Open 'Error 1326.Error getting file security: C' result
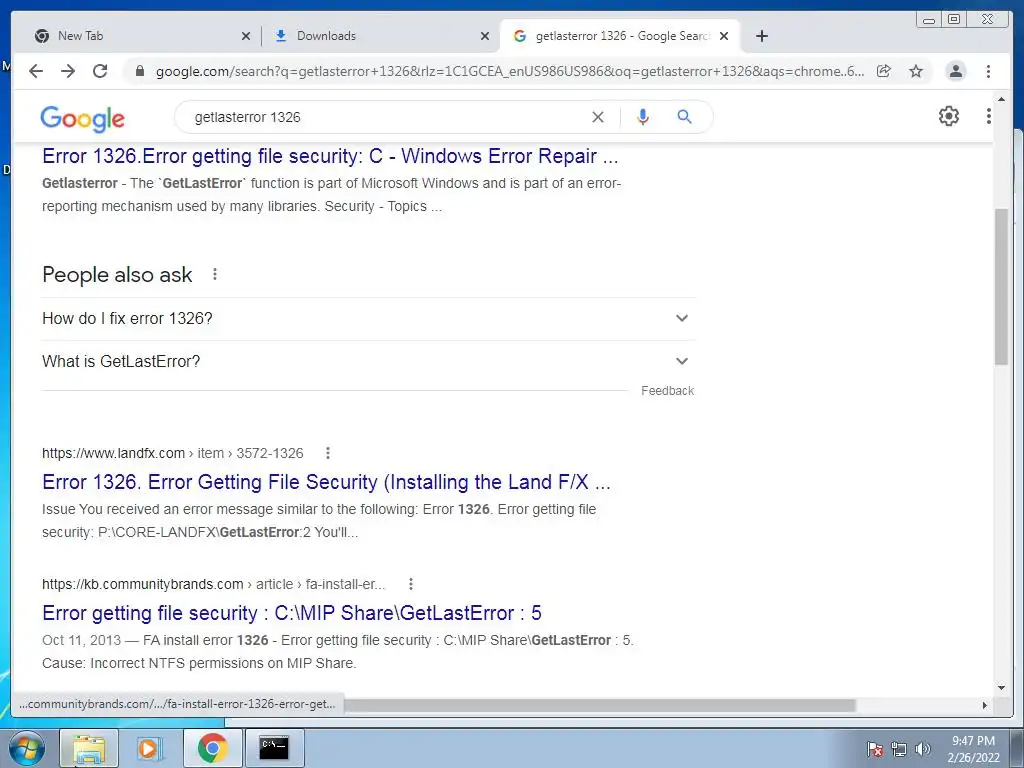The height and width of the screenshot is (768, 1024). (x=330, y=156)
